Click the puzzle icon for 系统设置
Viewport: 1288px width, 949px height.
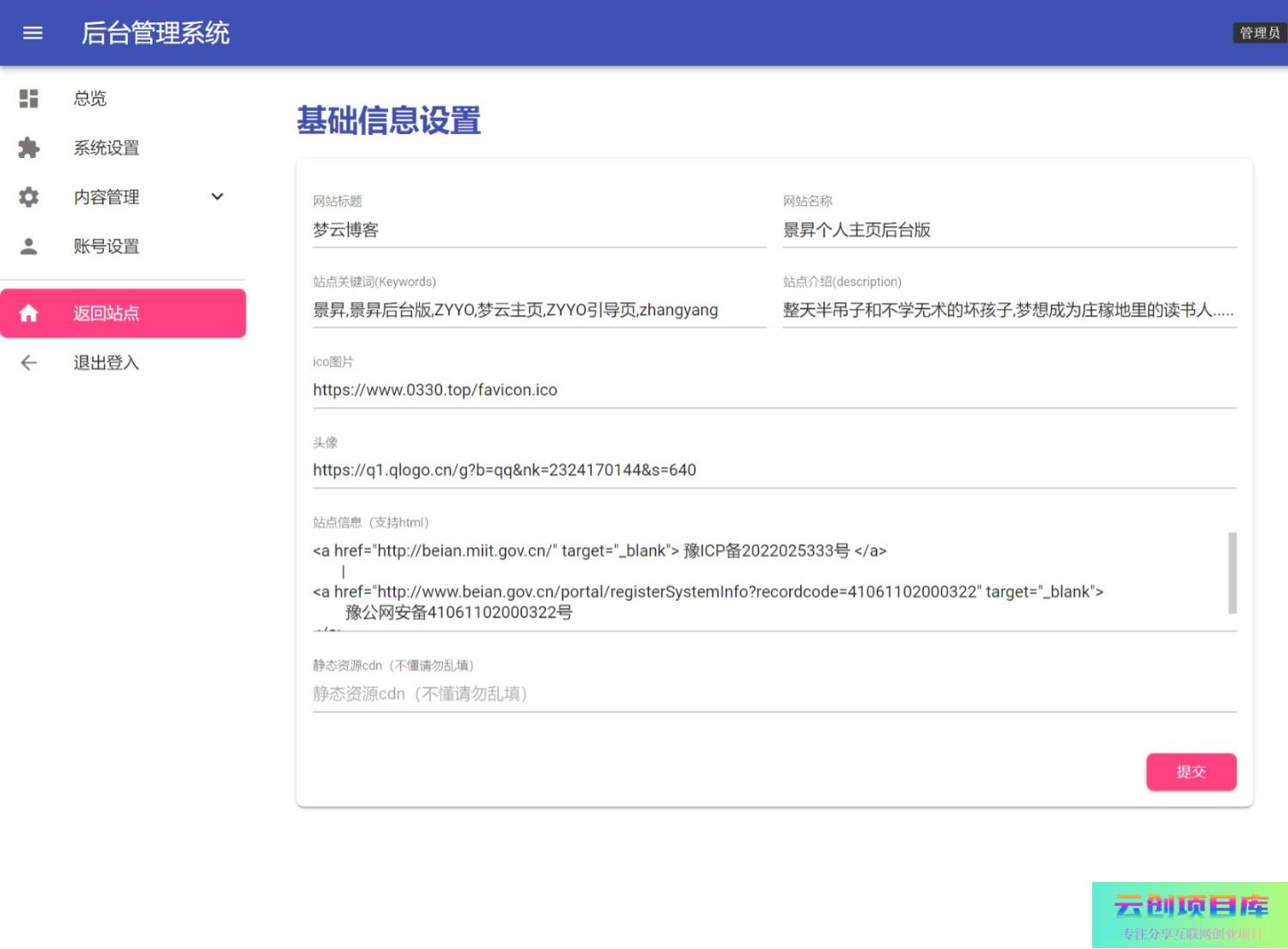click(x=29, y=148)
